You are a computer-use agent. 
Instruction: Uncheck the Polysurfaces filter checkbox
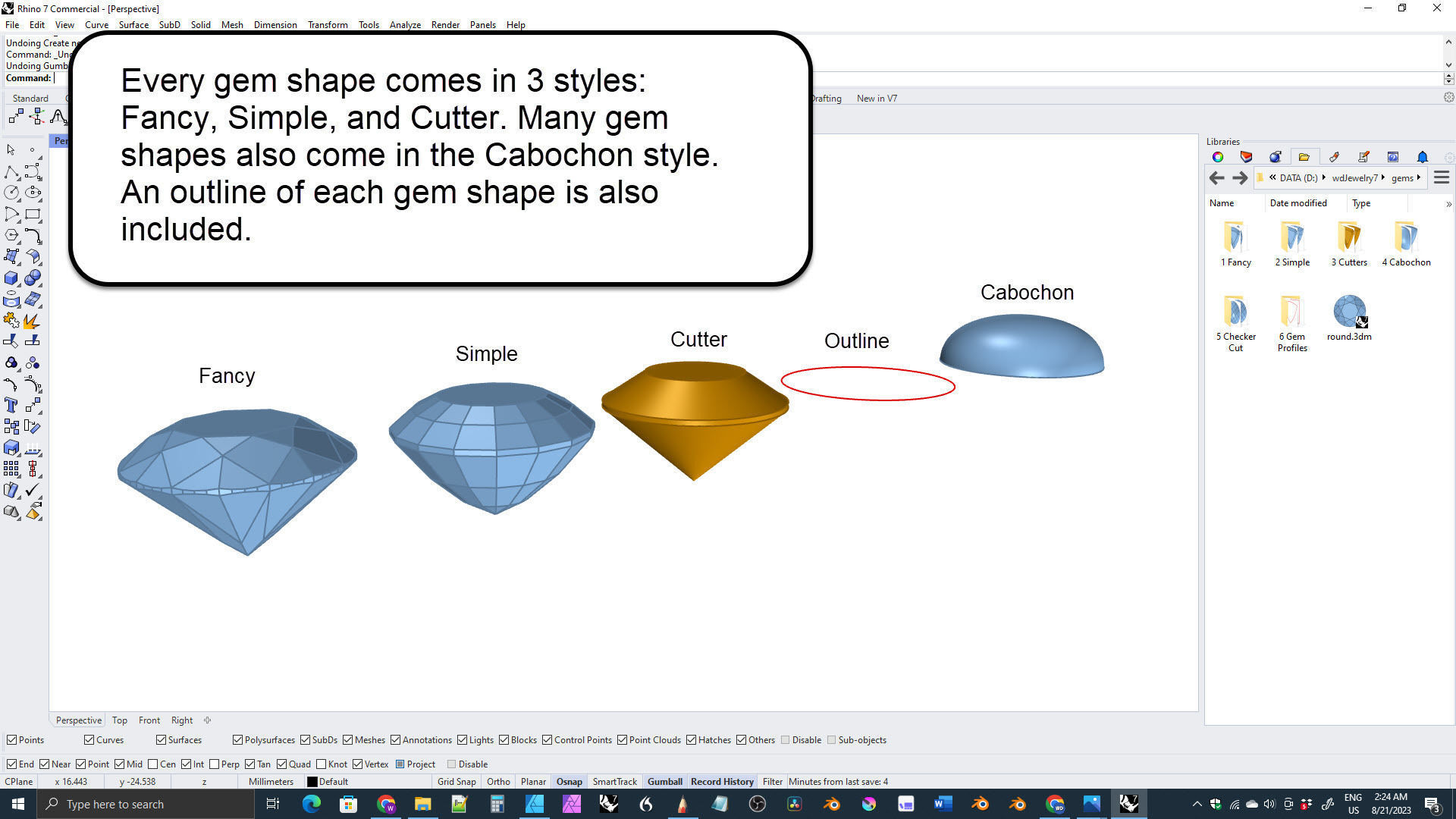237,740
